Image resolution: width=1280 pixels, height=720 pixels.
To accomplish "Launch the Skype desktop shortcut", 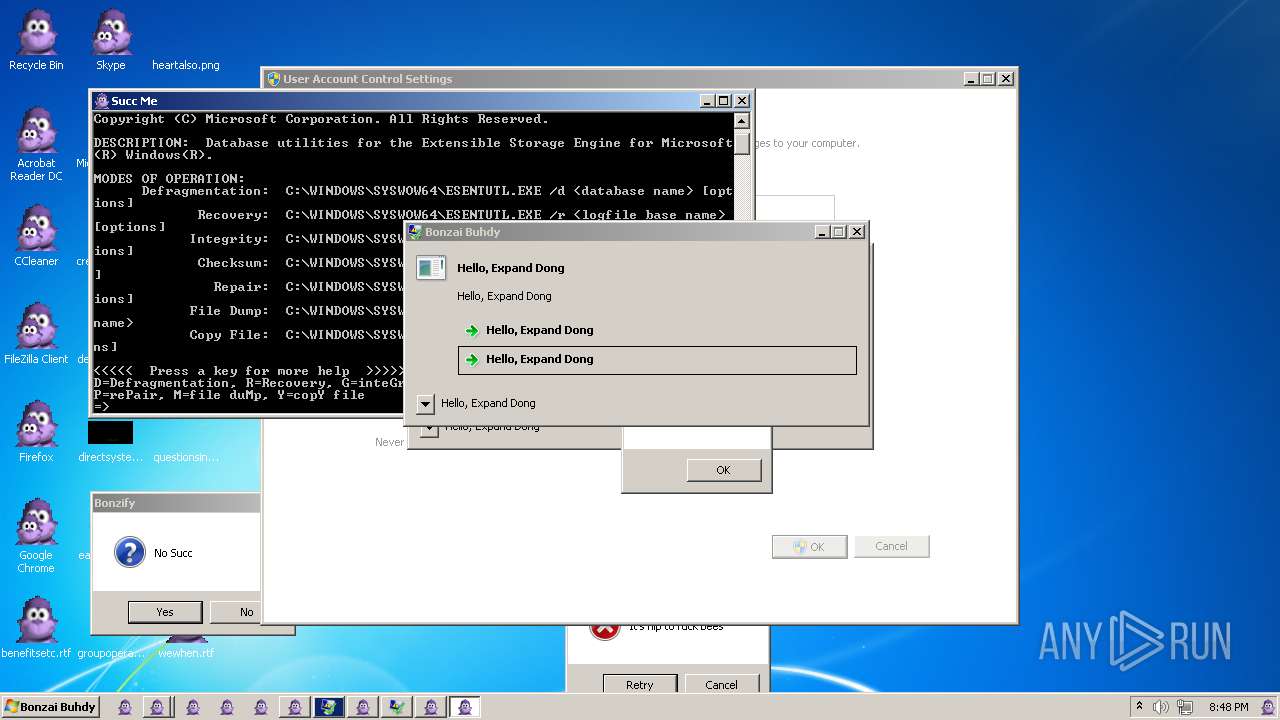I will (111, 40).
